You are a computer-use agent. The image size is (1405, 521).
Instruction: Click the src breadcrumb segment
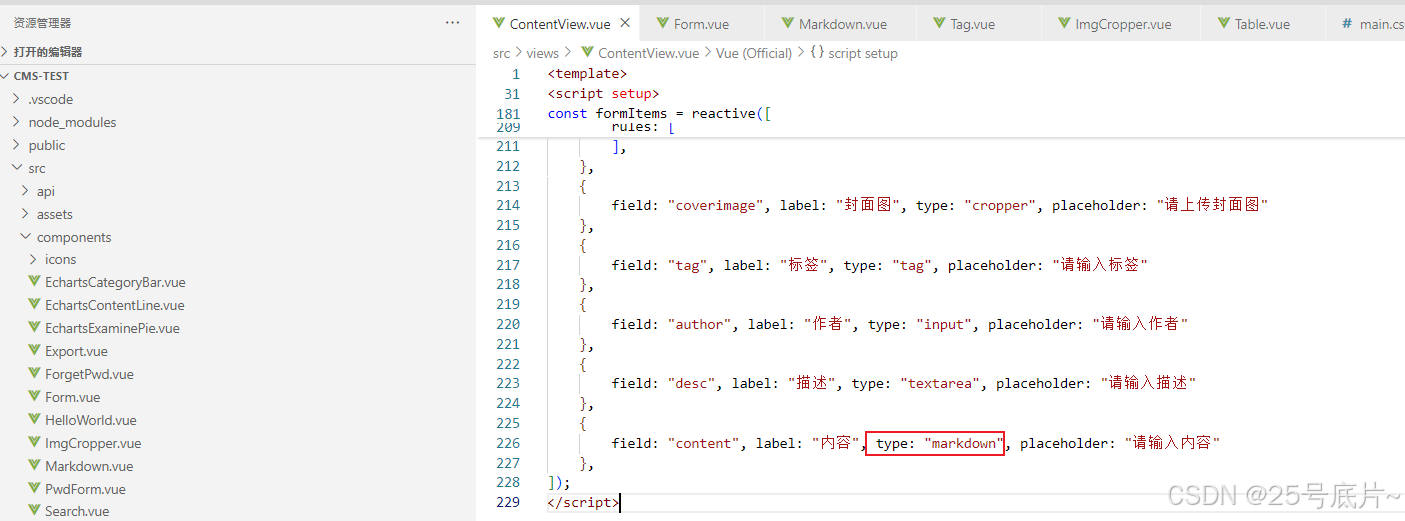(x=501, y=53)
